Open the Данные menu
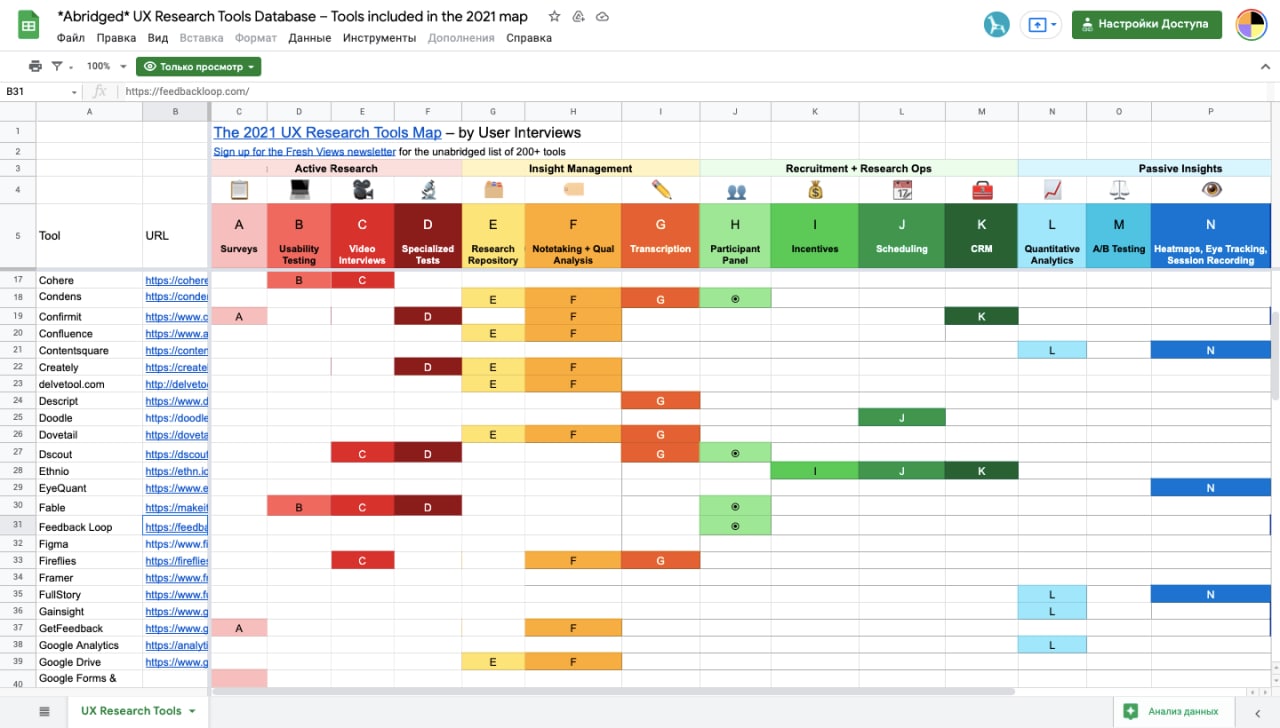1280x728 pixels. 310,38
